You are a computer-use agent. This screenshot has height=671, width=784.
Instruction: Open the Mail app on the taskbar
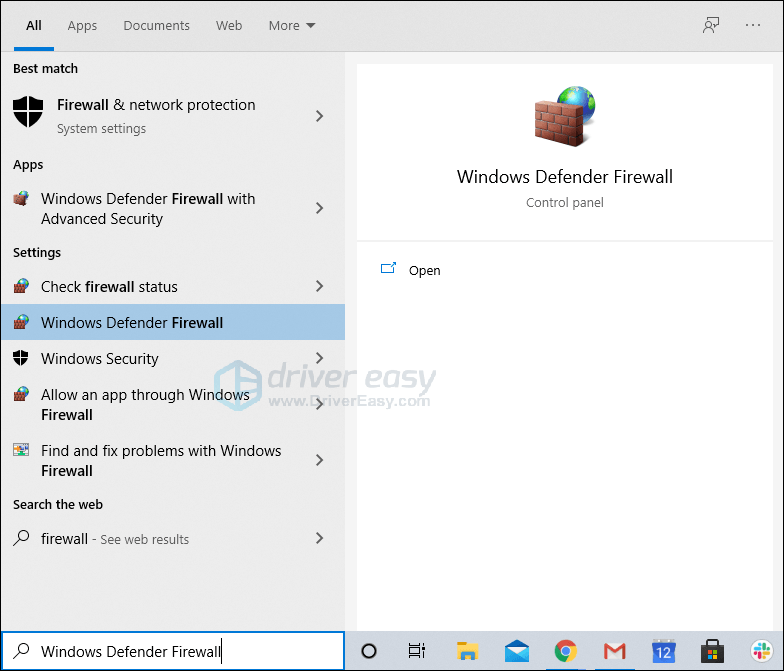pos(516,651)
